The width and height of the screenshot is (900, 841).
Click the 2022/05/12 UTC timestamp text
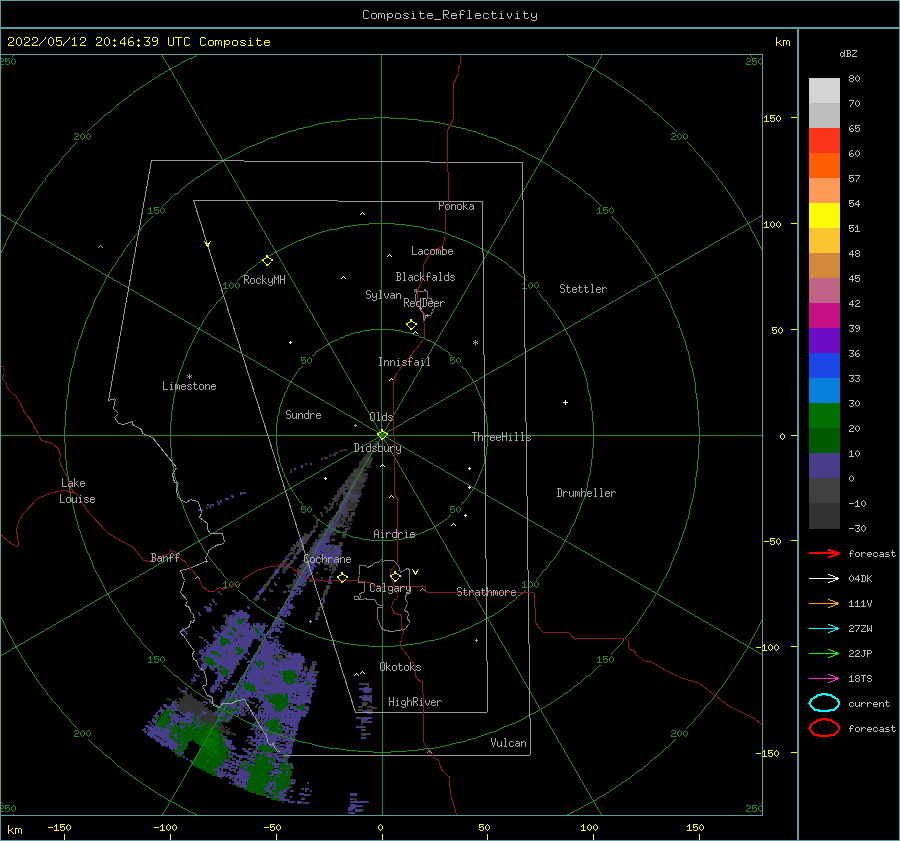pyautogui.click(x=138, y=42)
